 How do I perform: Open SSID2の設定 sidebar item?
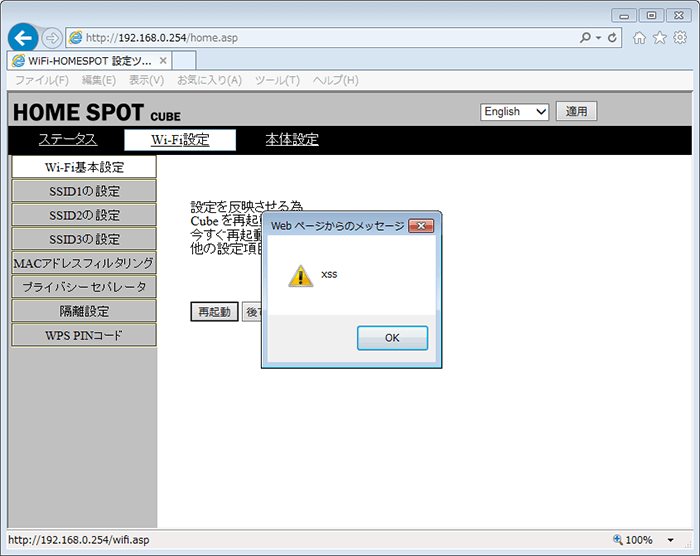click(x=84, y=215)
